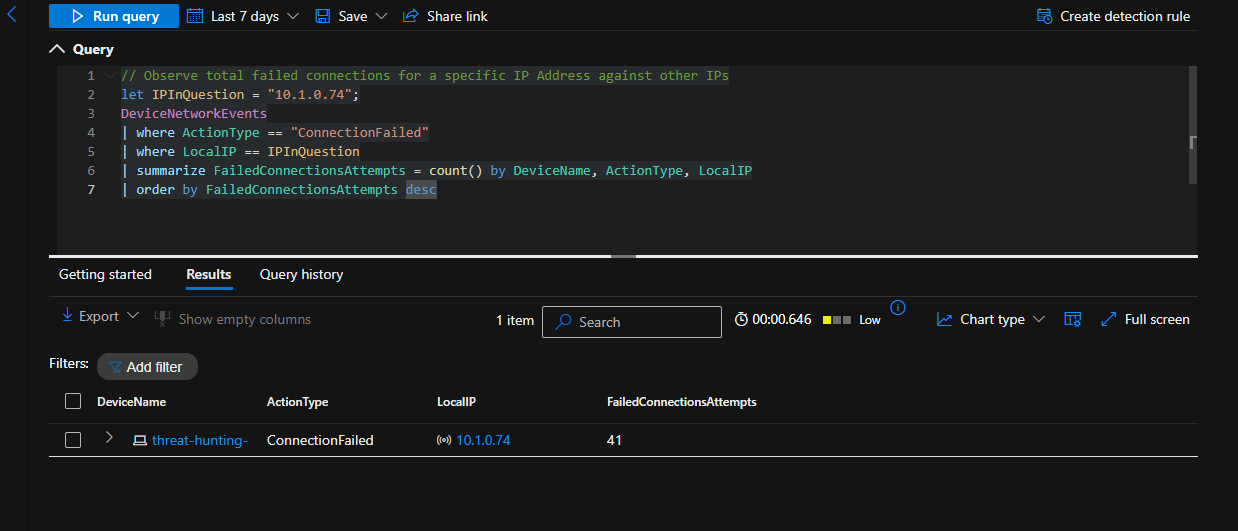The image size is (1238, 531).
Task: Expand results to Full screen
Action: pyautogui.click(x=1145, y=319)
